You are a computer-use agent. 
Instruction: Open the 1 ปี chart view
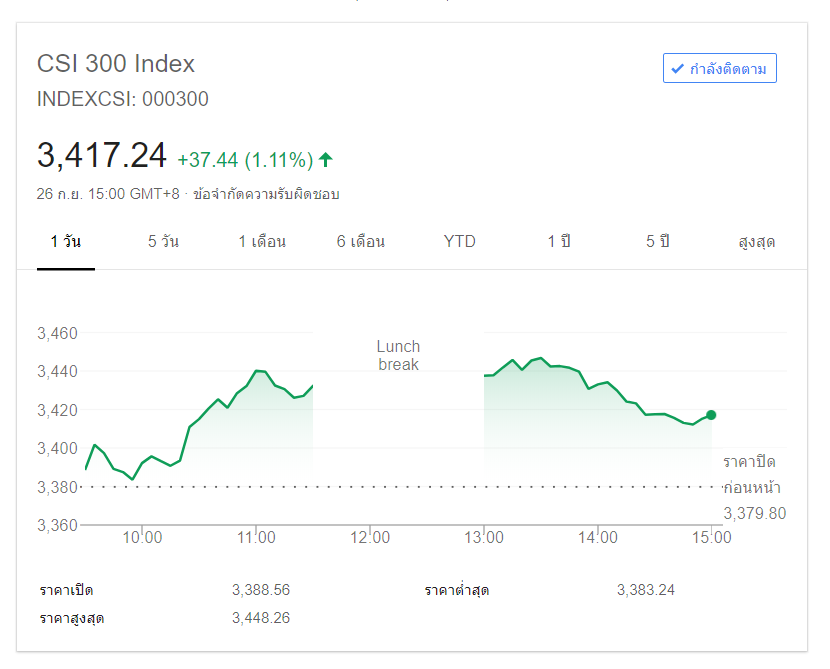(x=558, y=242)
